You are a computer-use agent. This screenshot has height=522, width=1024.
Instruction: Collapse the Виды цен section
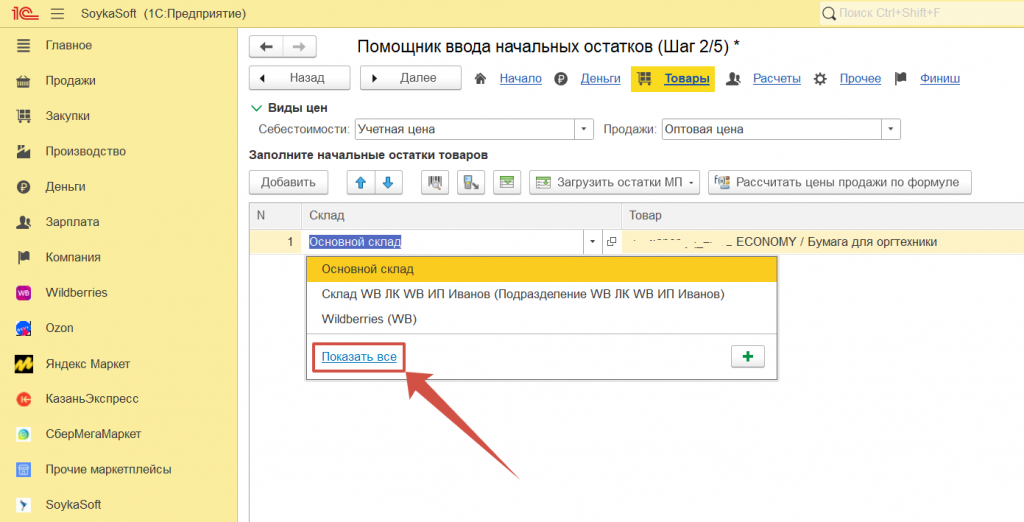[256, 108]
